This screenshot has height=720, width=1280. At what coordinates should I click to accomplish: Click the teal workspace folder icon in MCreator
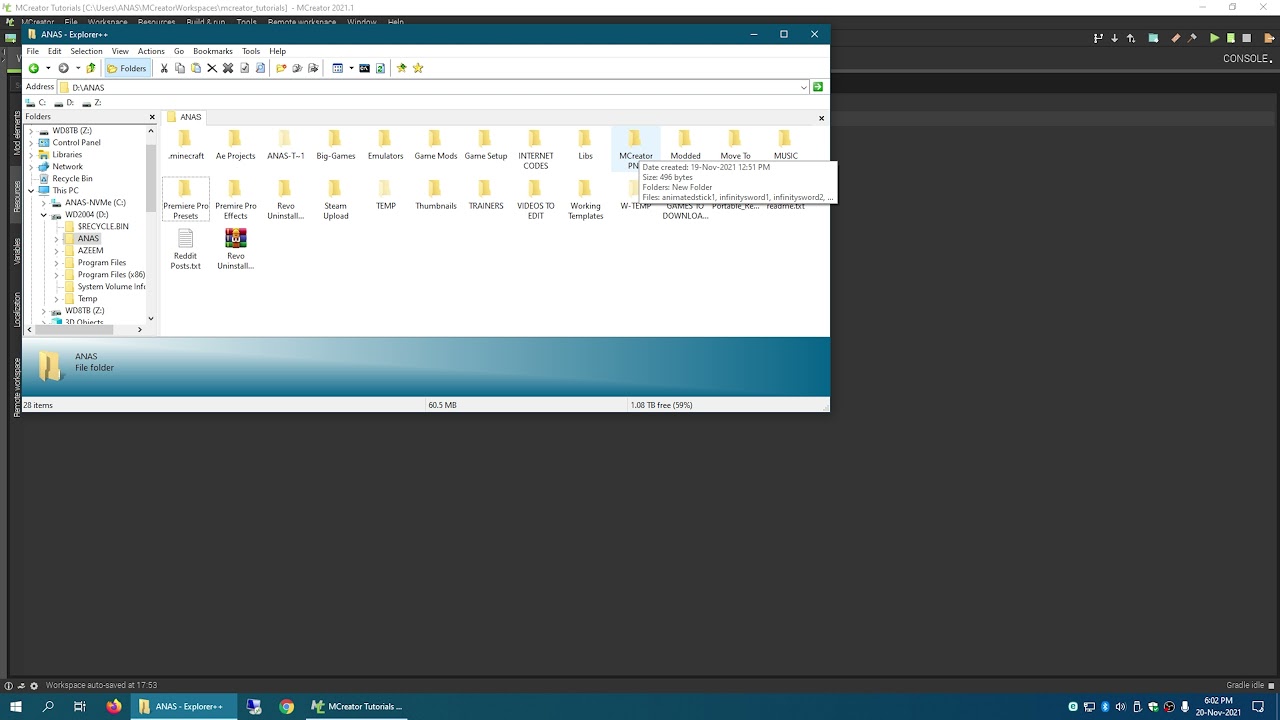click(1153, 38)
